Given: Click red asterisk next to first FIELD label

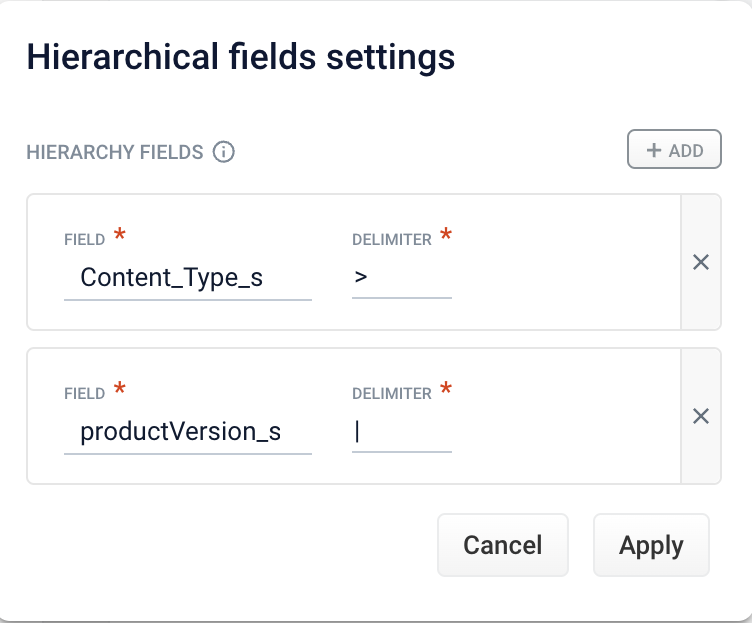Looking at the screenshot, I should 120,236.
